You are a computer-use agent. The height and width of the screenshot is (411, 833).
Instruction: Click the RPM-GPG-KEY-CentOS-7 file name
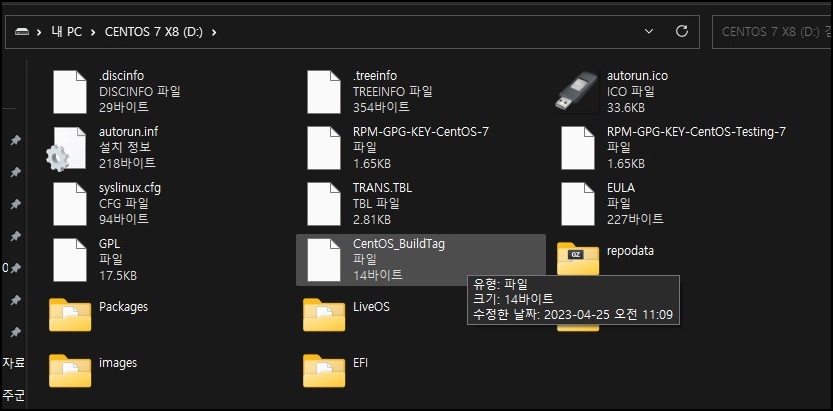(421, 132)
